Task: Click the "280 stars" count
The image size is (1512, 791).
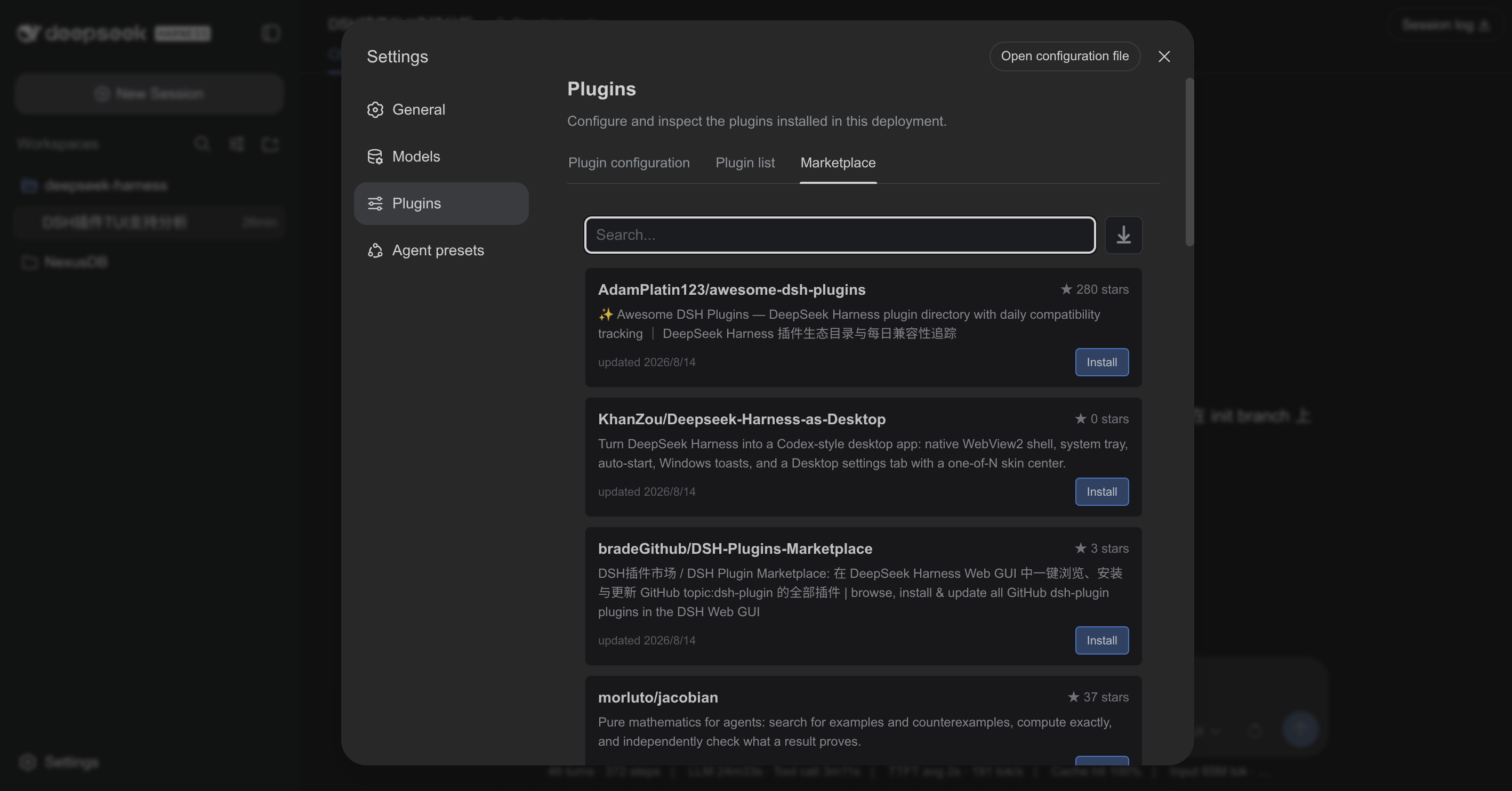Action: pyautogui.click(x=1101, y=289)
